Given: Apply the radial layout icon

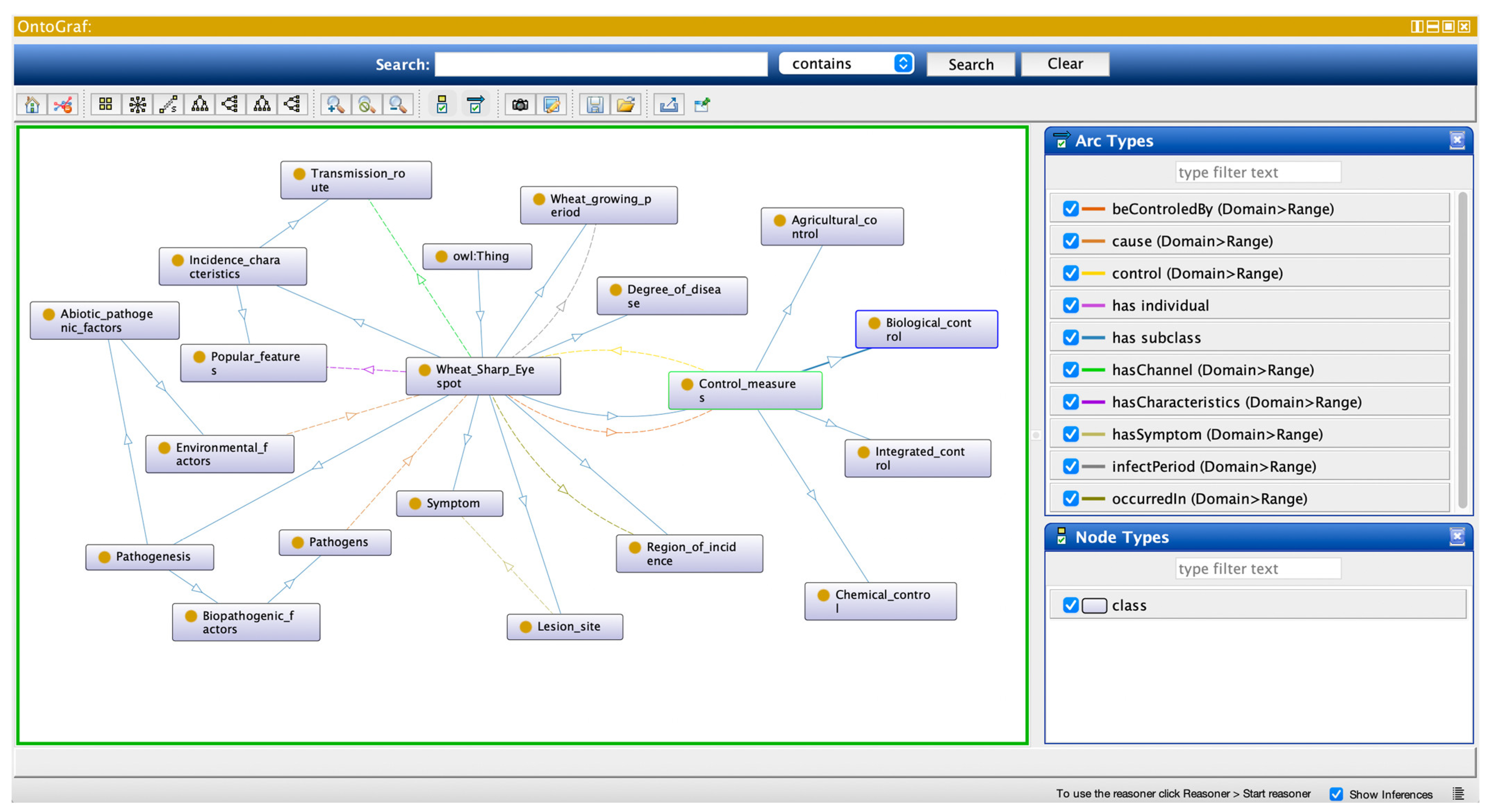Looking at the screenshot, I should tap(138, 104).
